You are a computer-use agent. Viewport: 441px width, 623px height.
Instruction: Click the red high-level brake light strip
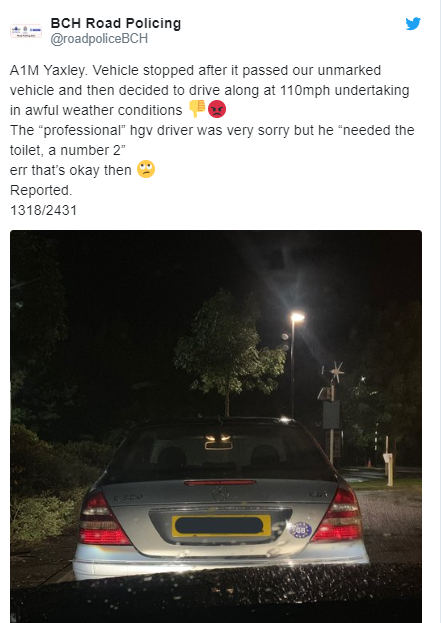click(x=220, y=482)
